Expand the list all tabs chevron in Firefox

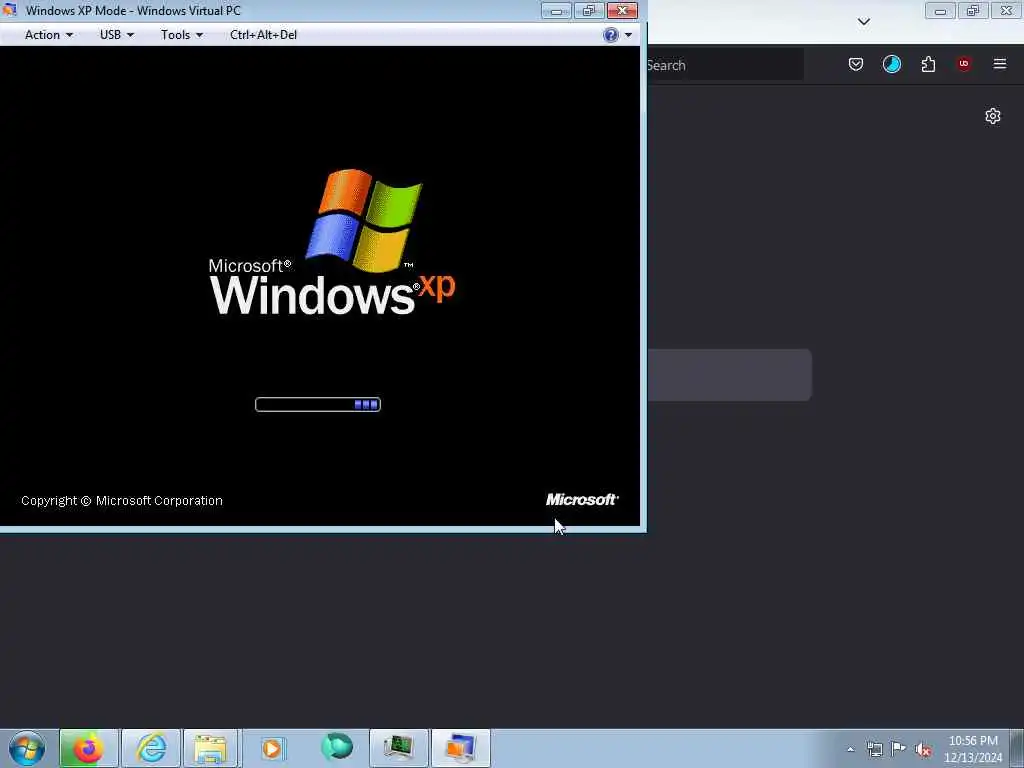click(x=863, y=22)
